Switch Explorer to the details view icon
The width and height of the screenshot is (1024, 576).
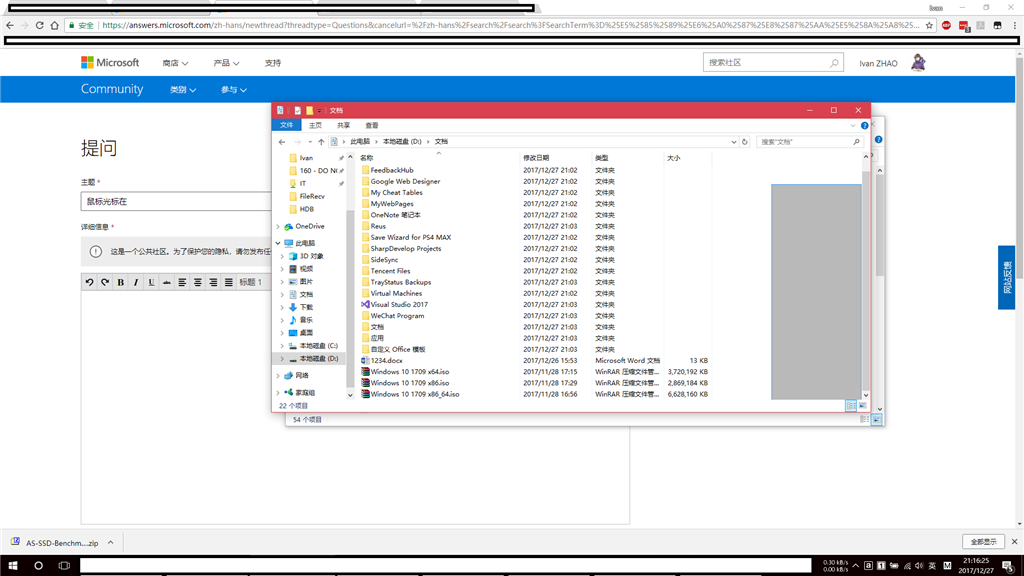[851, 406]
